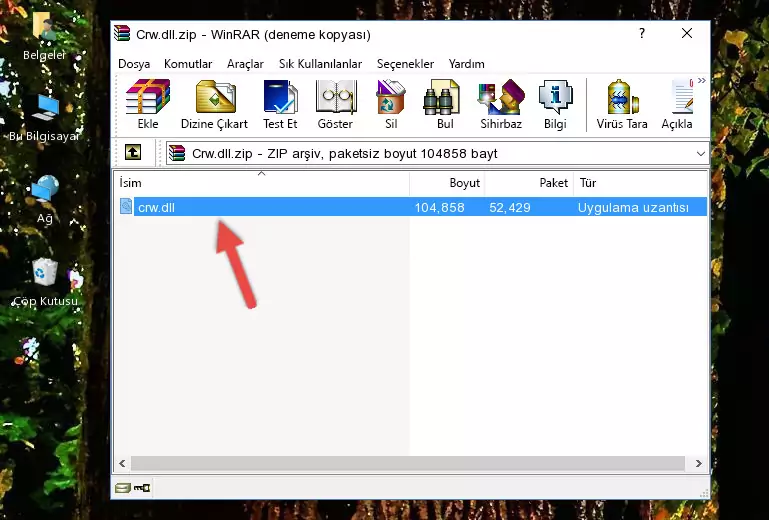Image resolution: width=769 pixels, height=520 pixels.
Task: Click the Açıkla comment icon
Action: (677, 104)
